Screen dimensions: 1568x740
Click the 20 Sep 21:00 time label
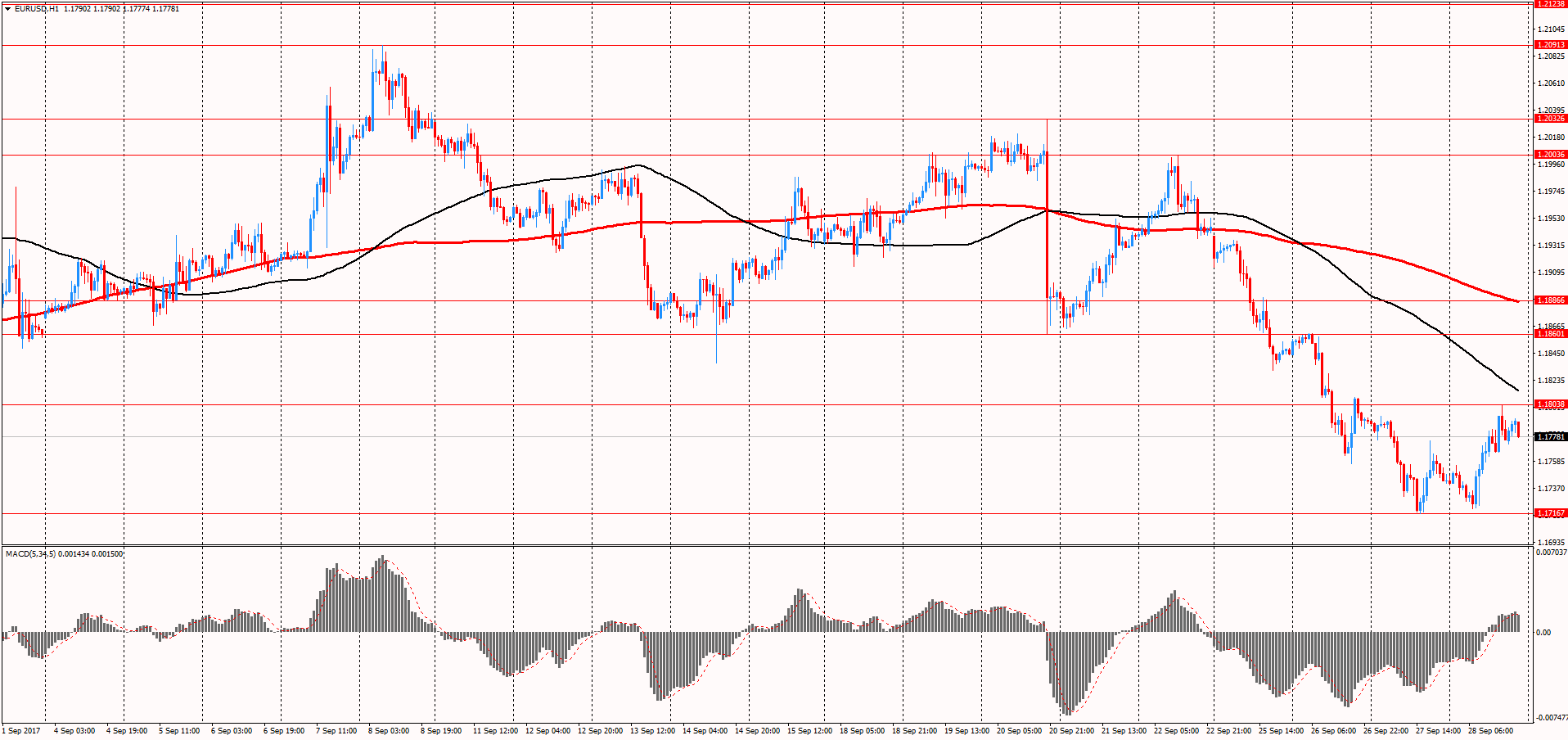coord(1070,731)
